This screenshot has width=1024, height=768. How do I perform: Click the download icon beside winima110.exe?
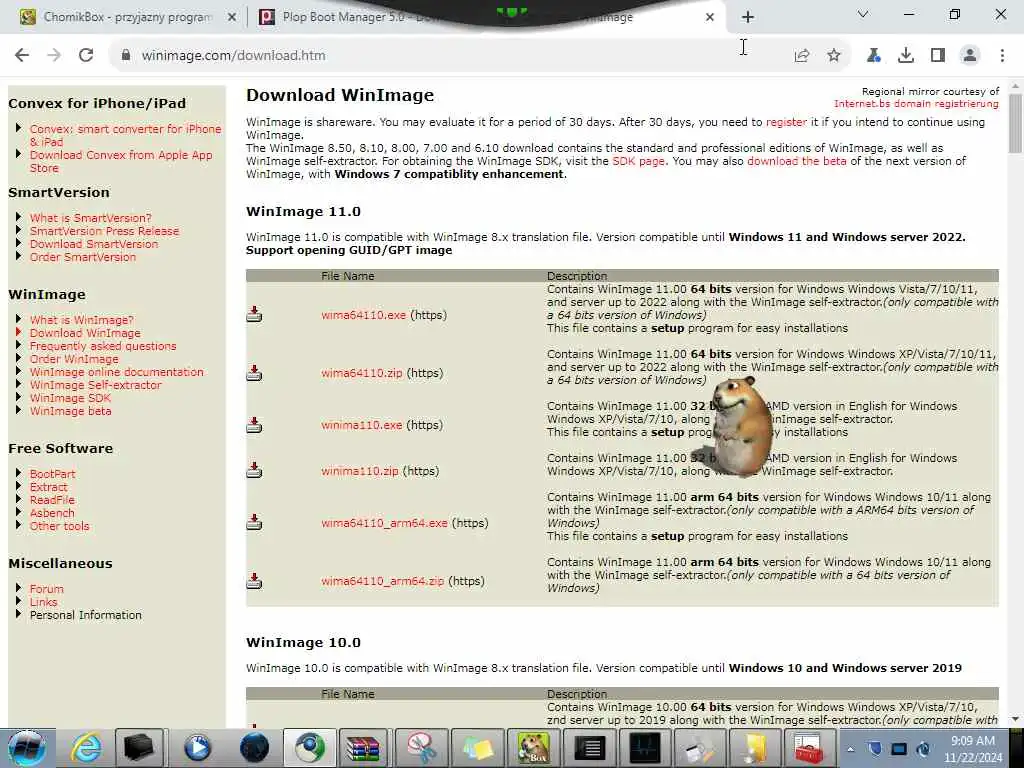pos(254,425)
